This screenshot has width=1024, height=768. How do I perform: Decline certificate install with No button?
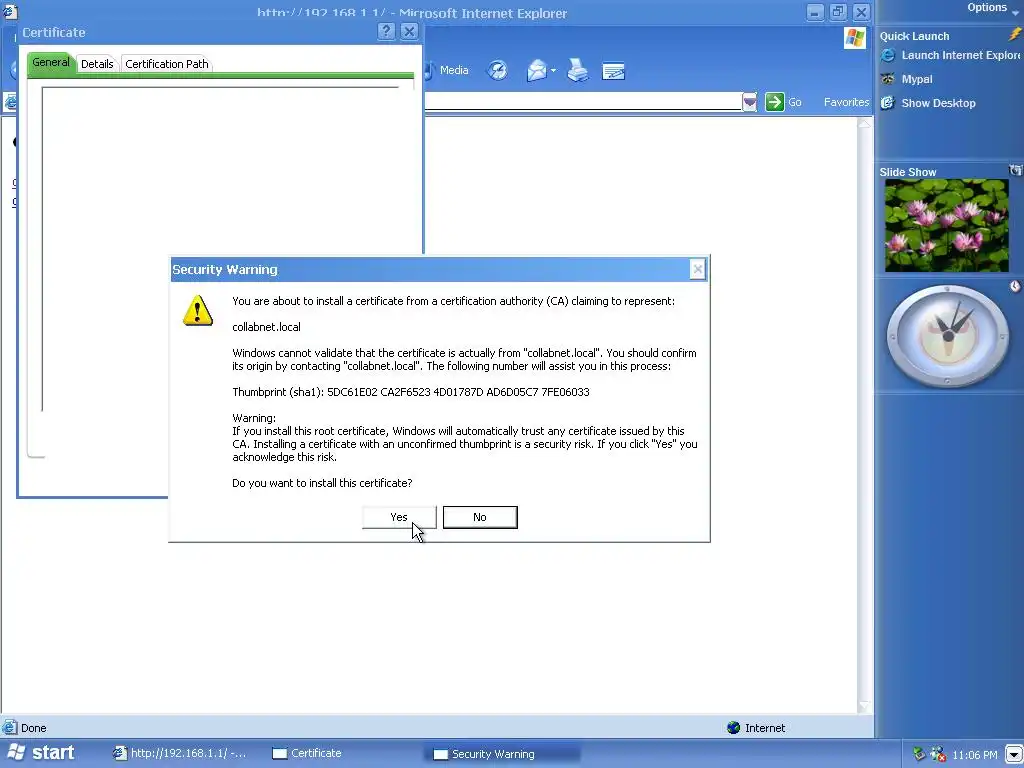(x=480, y=517)
